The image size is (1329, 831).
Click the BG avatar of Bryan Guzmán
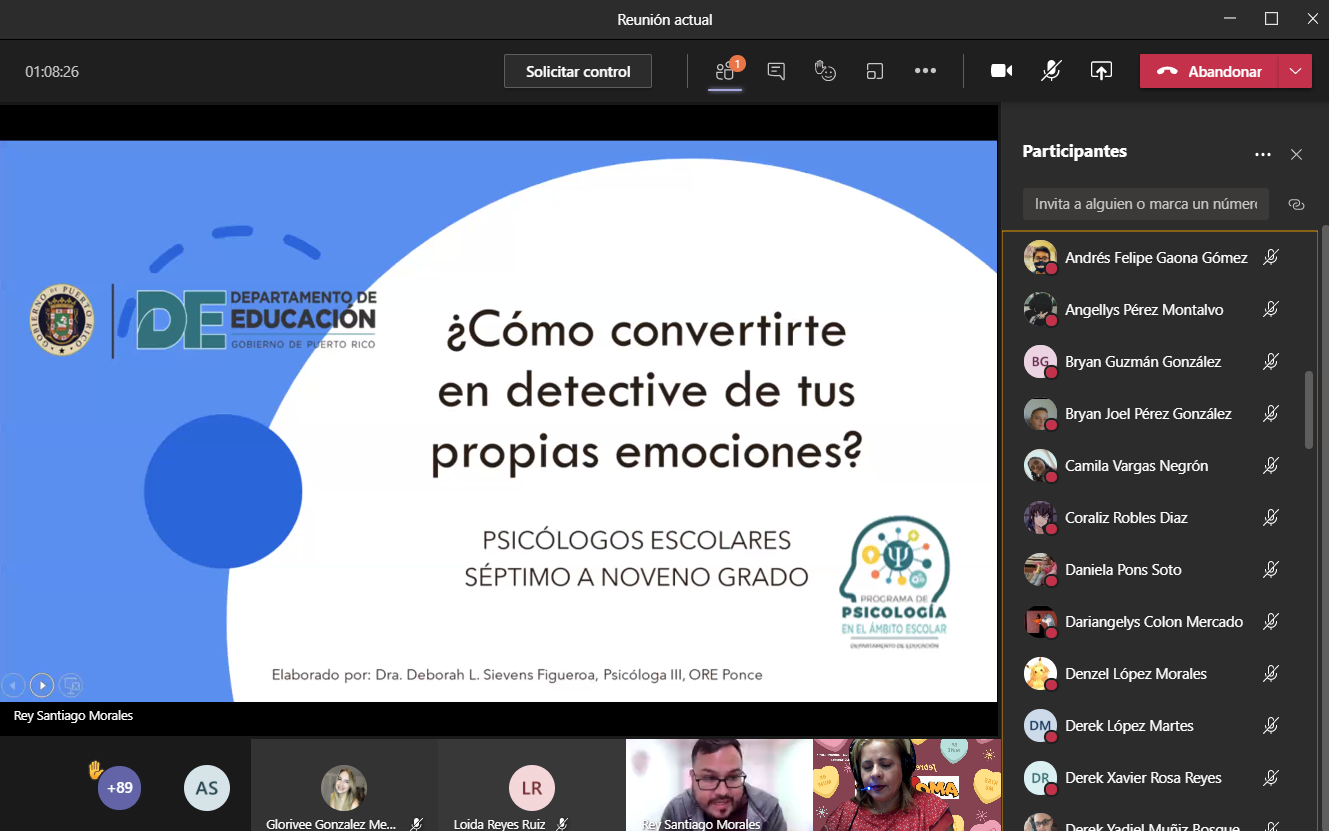pyautogui.click(x=1040, y=361)
